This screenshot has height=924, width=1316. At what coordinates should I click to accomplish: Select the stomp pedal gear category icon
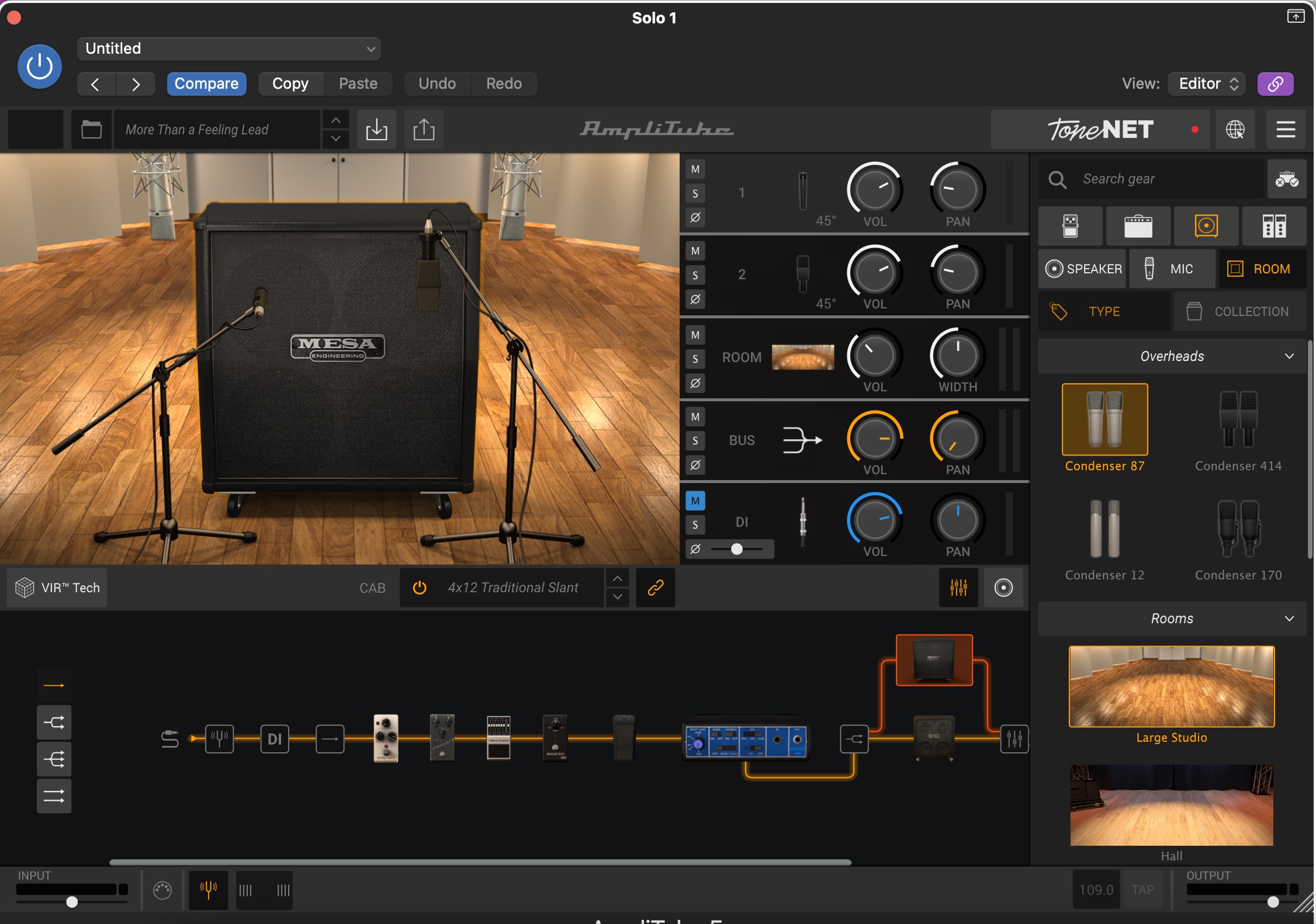point(1070,226)
